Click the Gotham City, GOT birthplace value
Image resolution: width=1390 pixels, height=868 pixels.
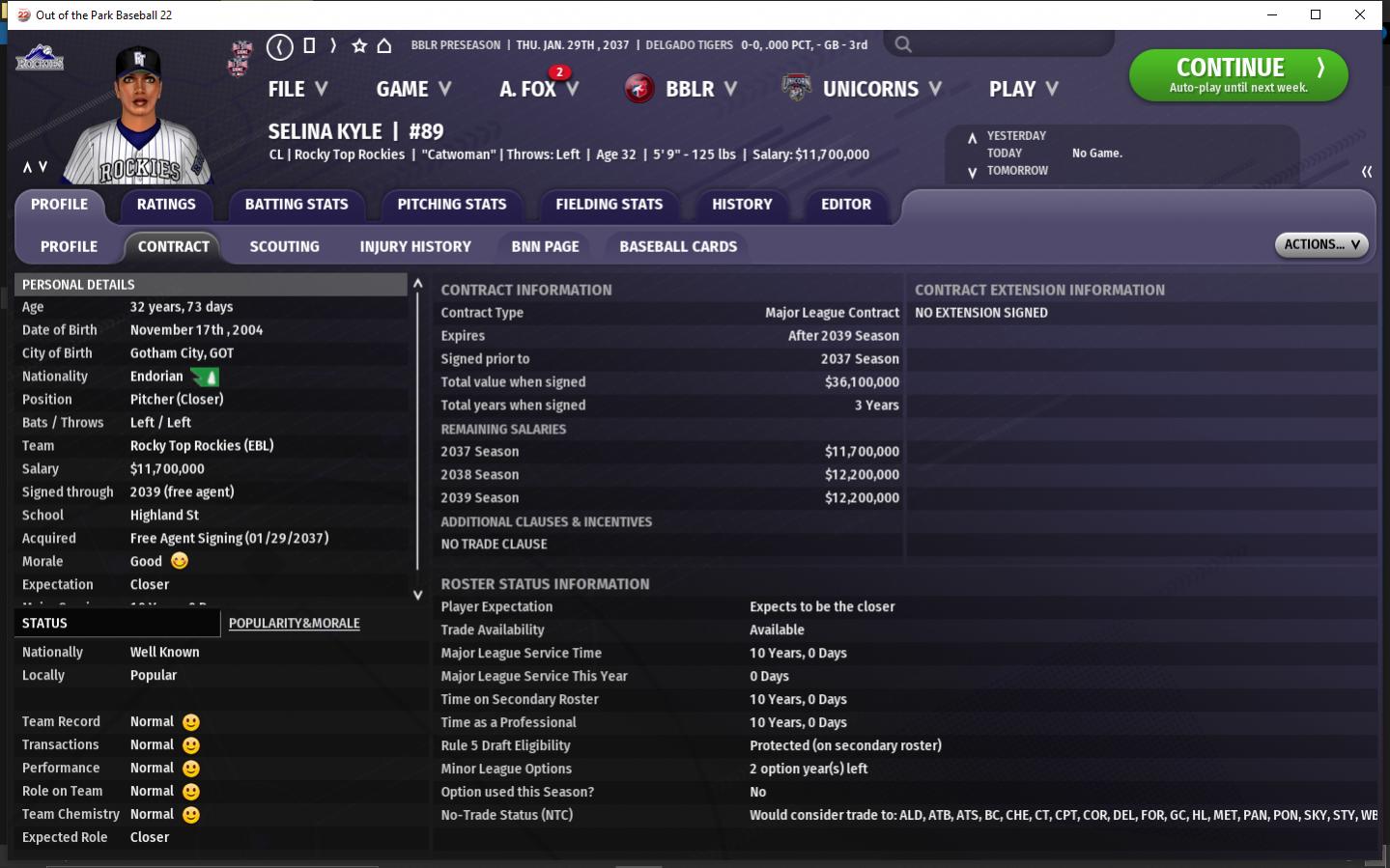[x=182, y=353]
